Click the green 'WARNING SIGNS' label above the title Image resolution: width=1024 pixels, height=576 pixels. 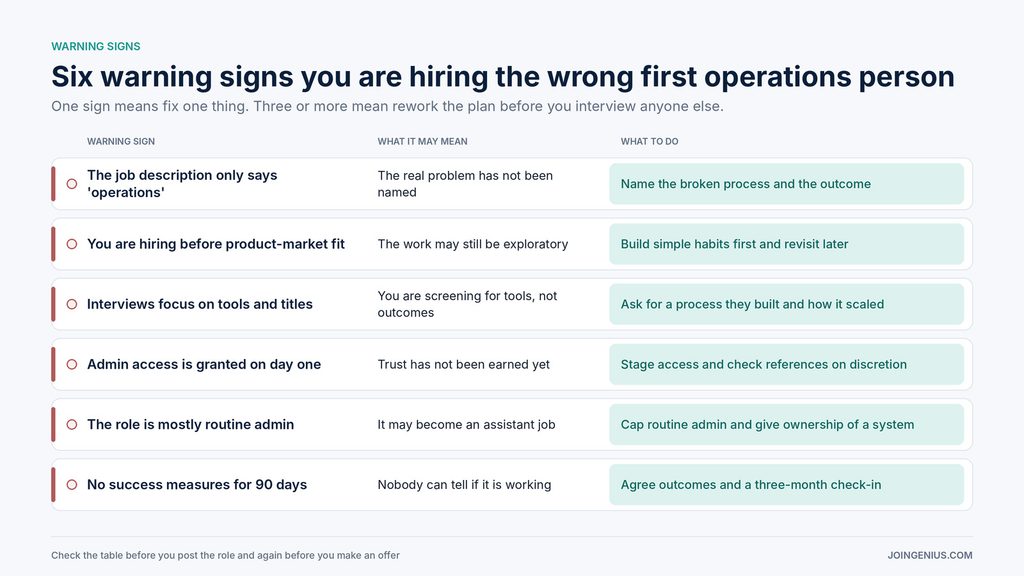(96, 46)
